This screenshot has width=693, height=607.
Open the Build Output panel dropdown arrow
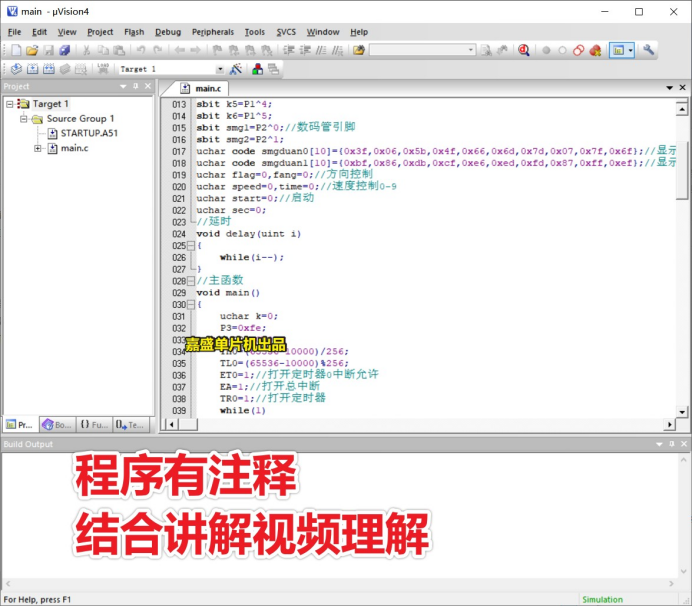[x=659, y=444]
